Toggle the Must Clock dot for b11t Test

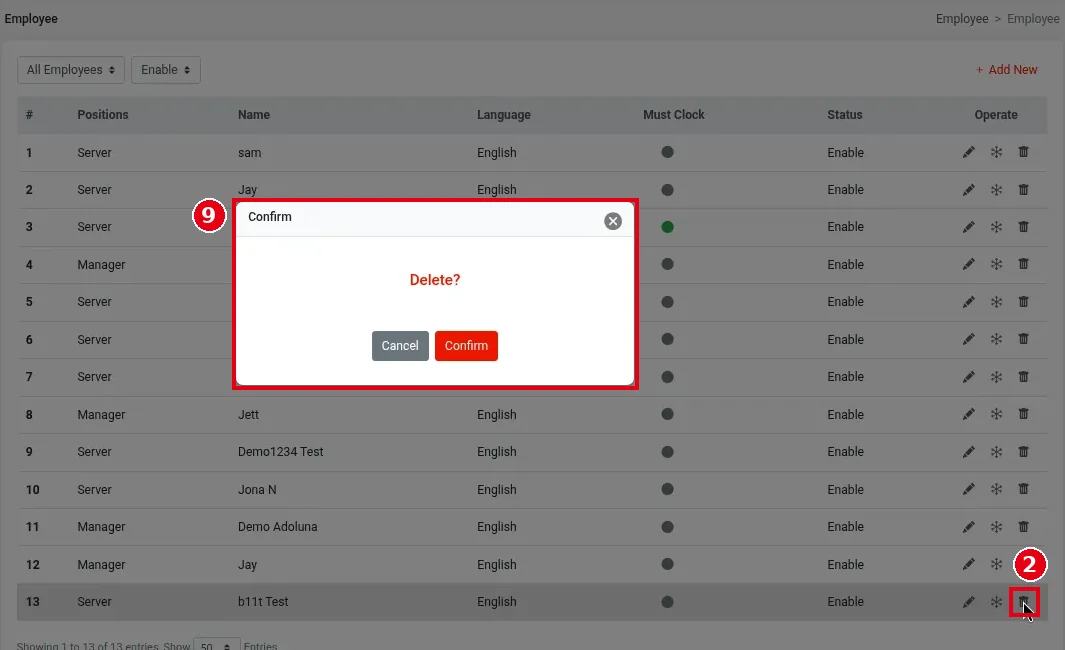(x=668, y=602)
